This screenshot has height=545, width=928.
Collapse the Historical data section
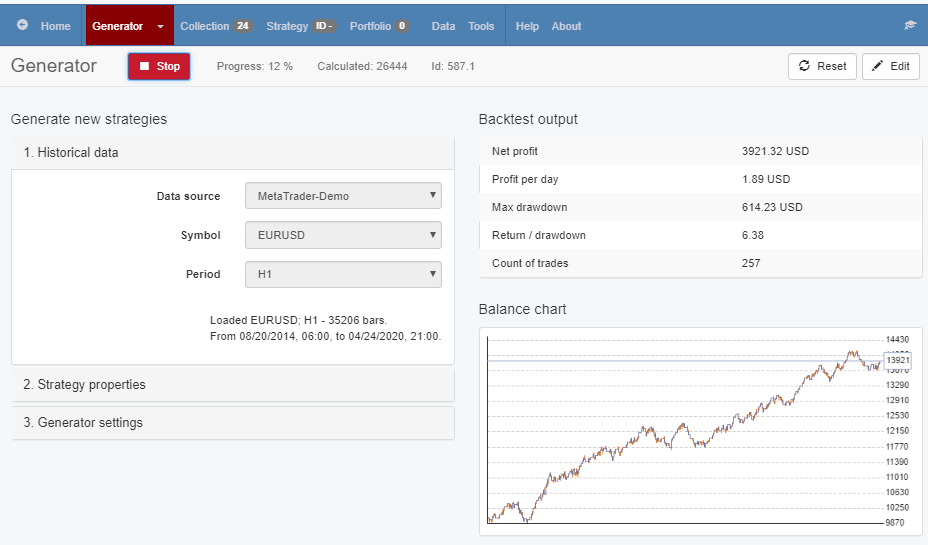232,153
